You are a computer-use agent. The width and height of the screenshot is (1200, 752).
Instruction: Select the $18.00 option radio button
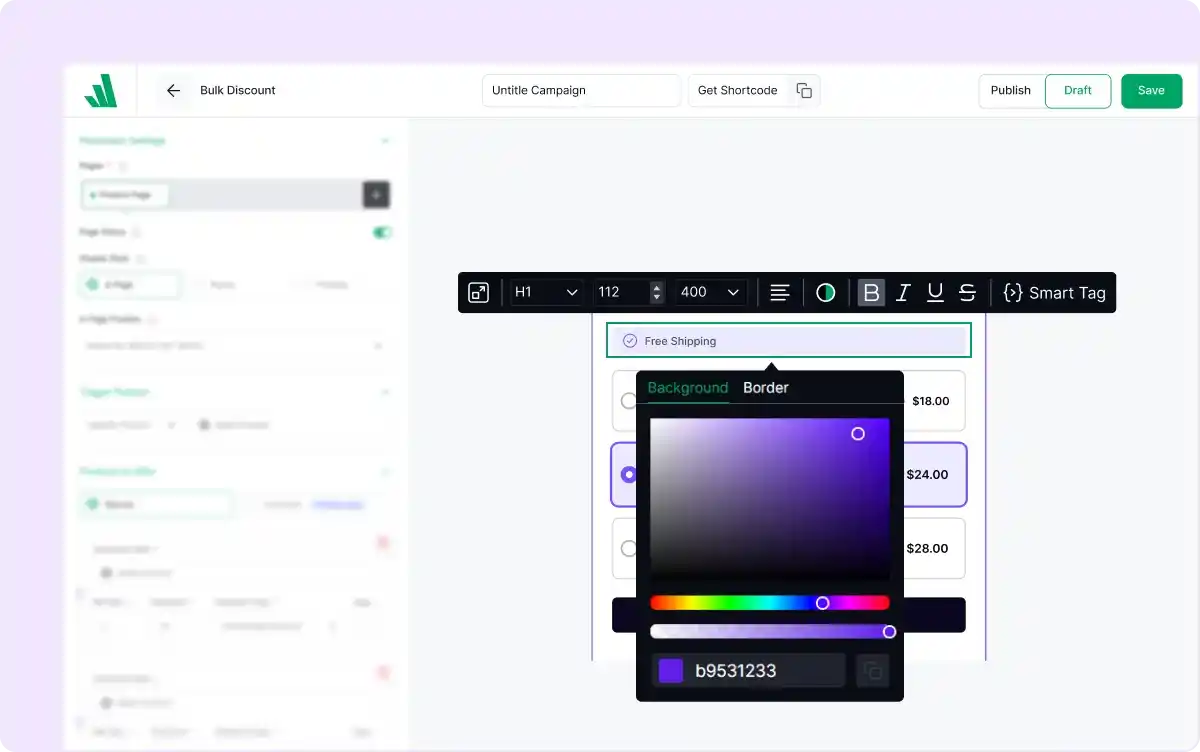(x=628, y=401)
